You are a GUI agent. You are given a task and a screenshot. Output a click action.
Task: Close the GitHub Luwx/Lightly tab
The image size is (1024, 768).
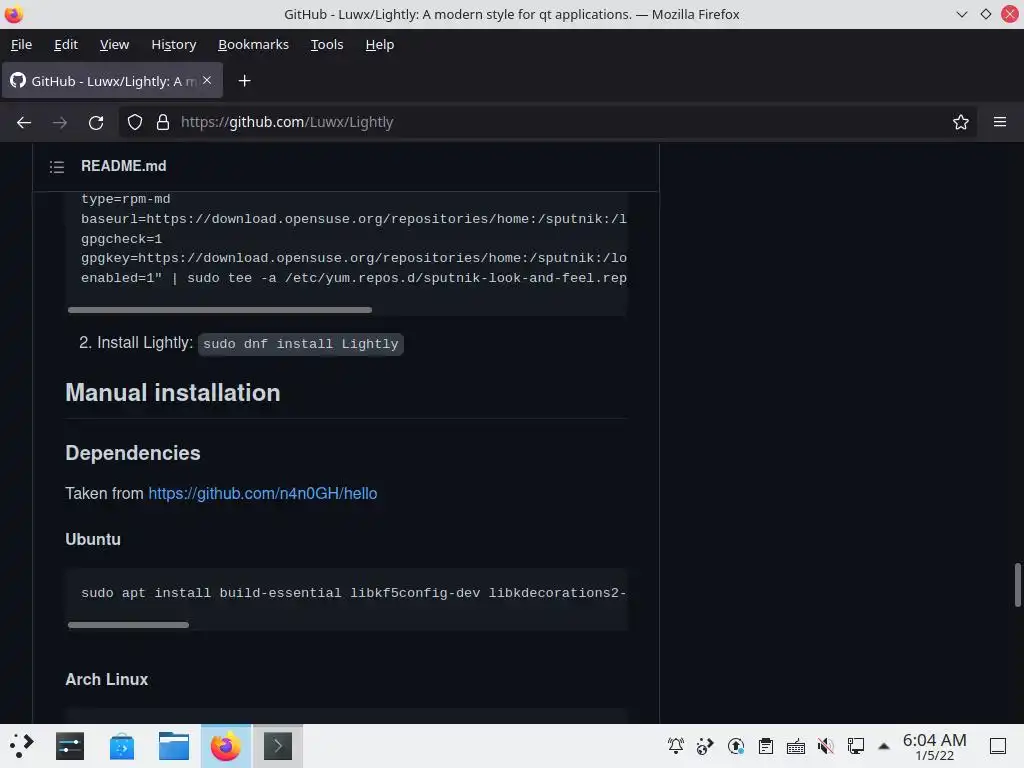tap(206, 80)
